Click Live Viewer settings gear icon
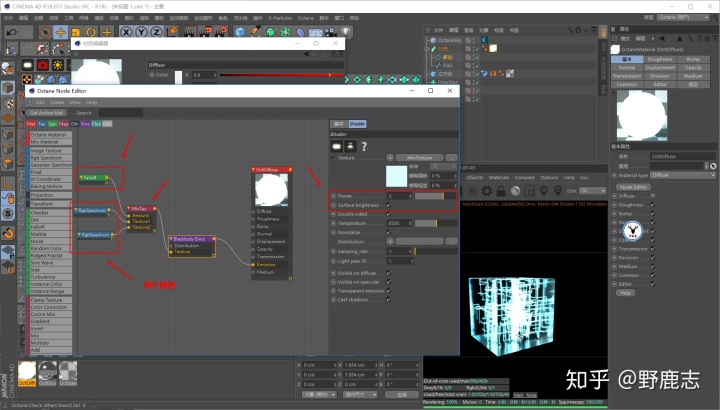The width and height of the screenshot is (720, 410). pos(487,191)
